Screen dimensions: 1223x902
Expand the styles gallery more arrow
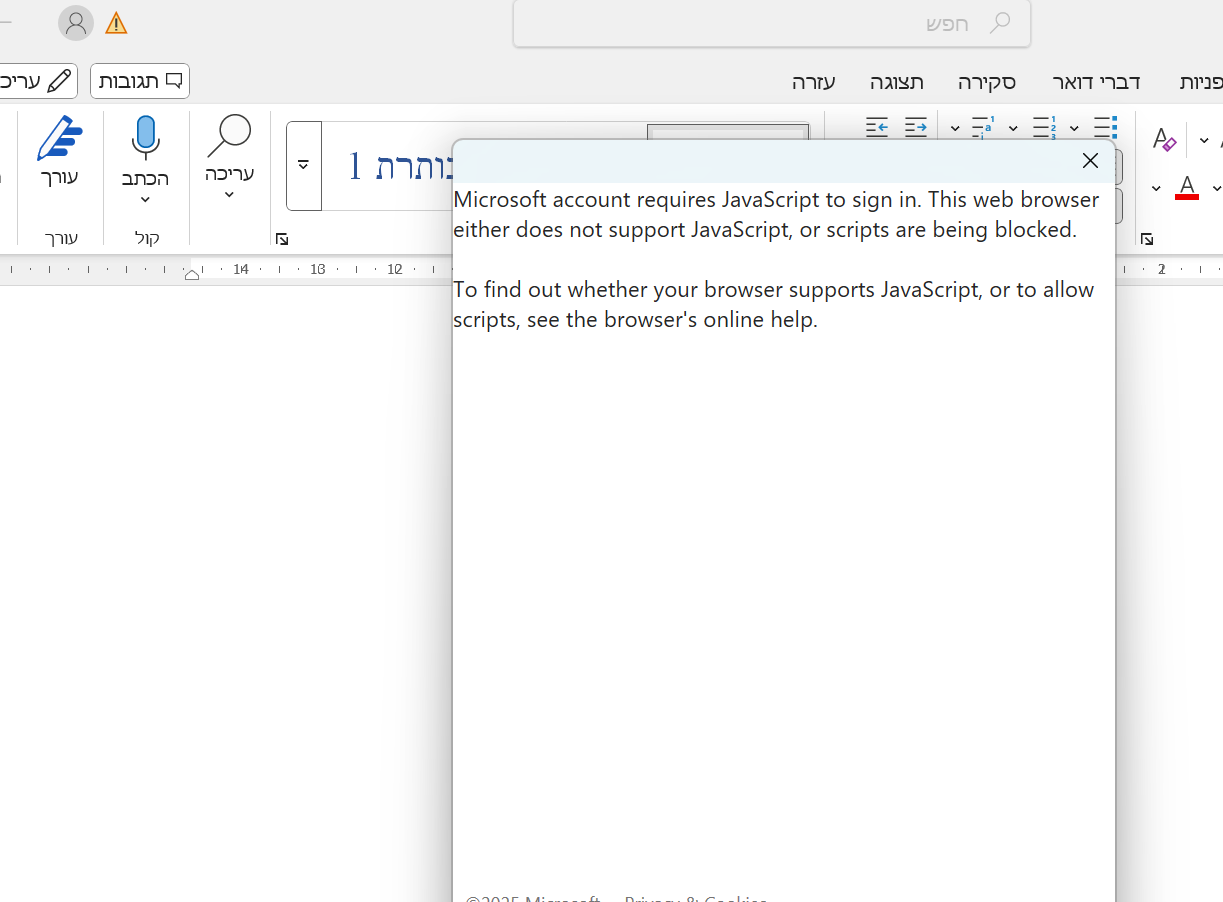click(304, 165)
